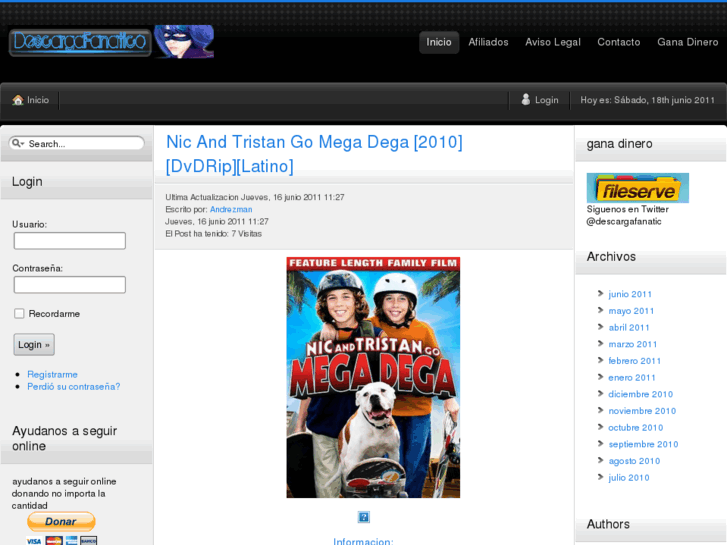Click the 'Ultima Actualizacion Jueves, 16 junio 2011 11:27' text
Screen dimensions: 727x545
[255, 197]
